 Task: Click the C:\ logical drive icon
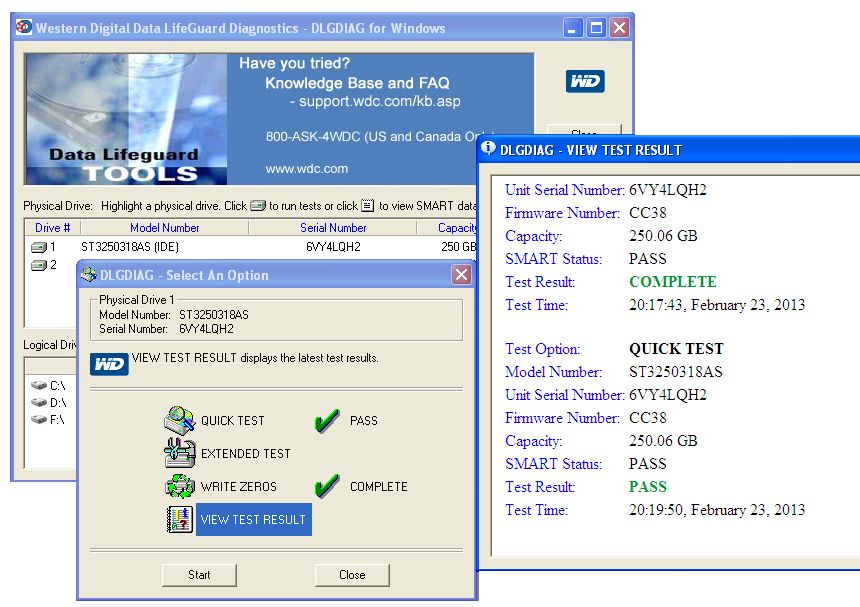(39, 385)
